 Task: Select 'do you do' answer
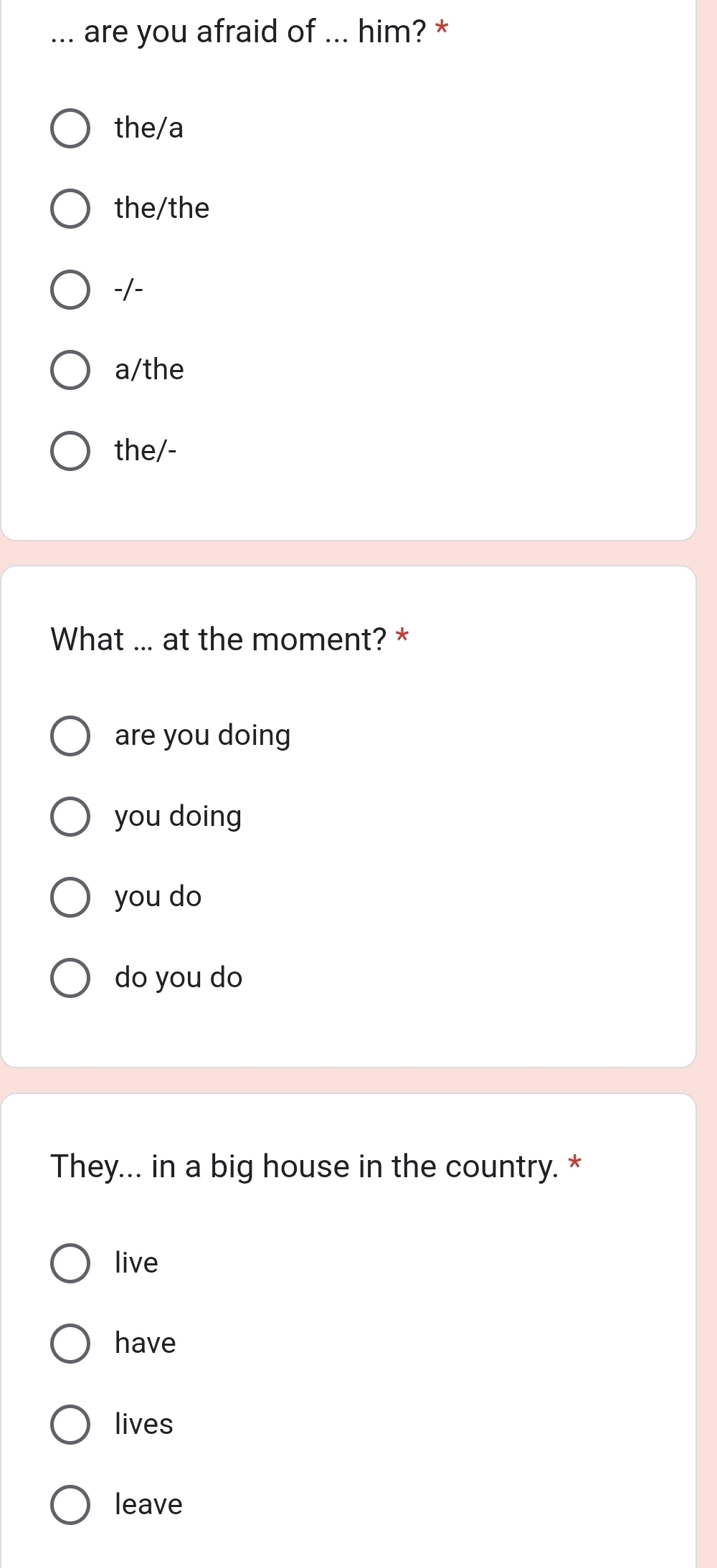pos(70,978)
